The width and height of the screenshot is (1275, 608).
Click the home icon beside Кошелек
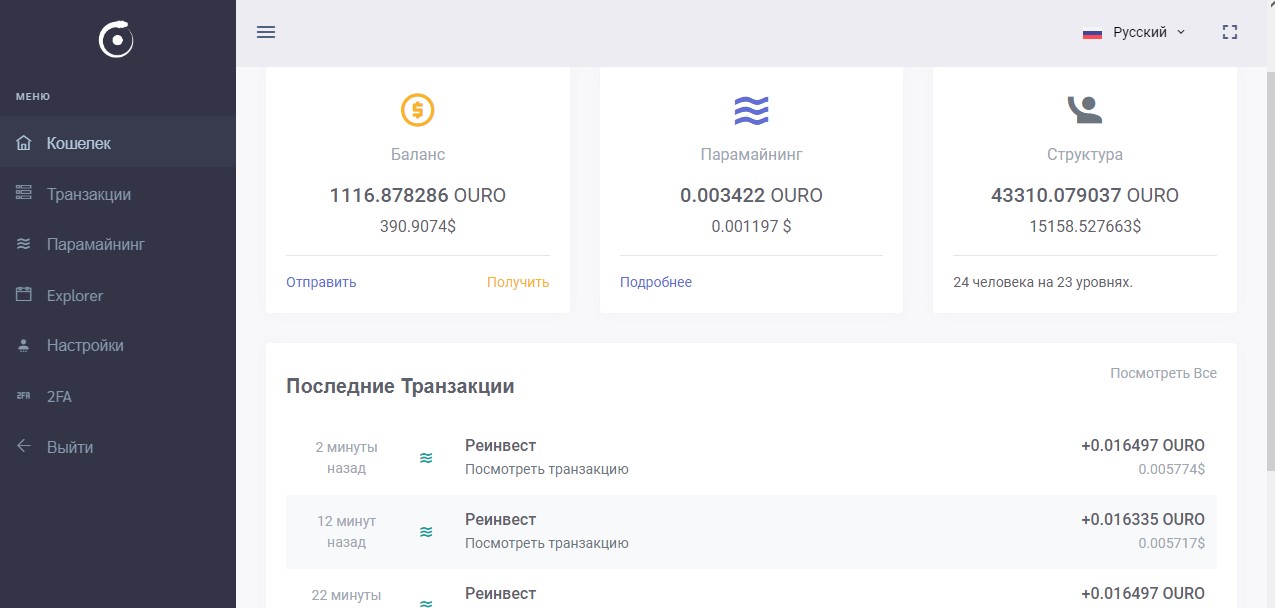click(x=24, y=143)
